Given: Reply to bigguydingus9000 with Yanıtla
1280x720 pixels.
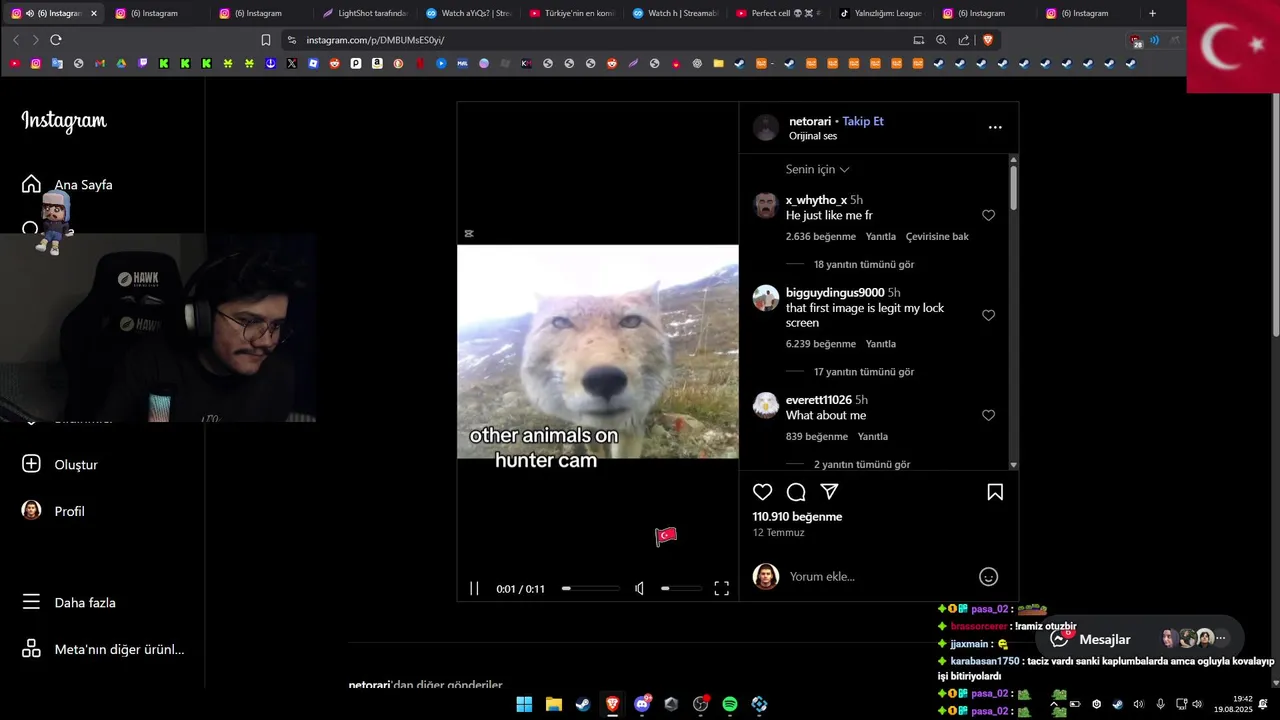Looking at the screenshot, I should [881, 344].
